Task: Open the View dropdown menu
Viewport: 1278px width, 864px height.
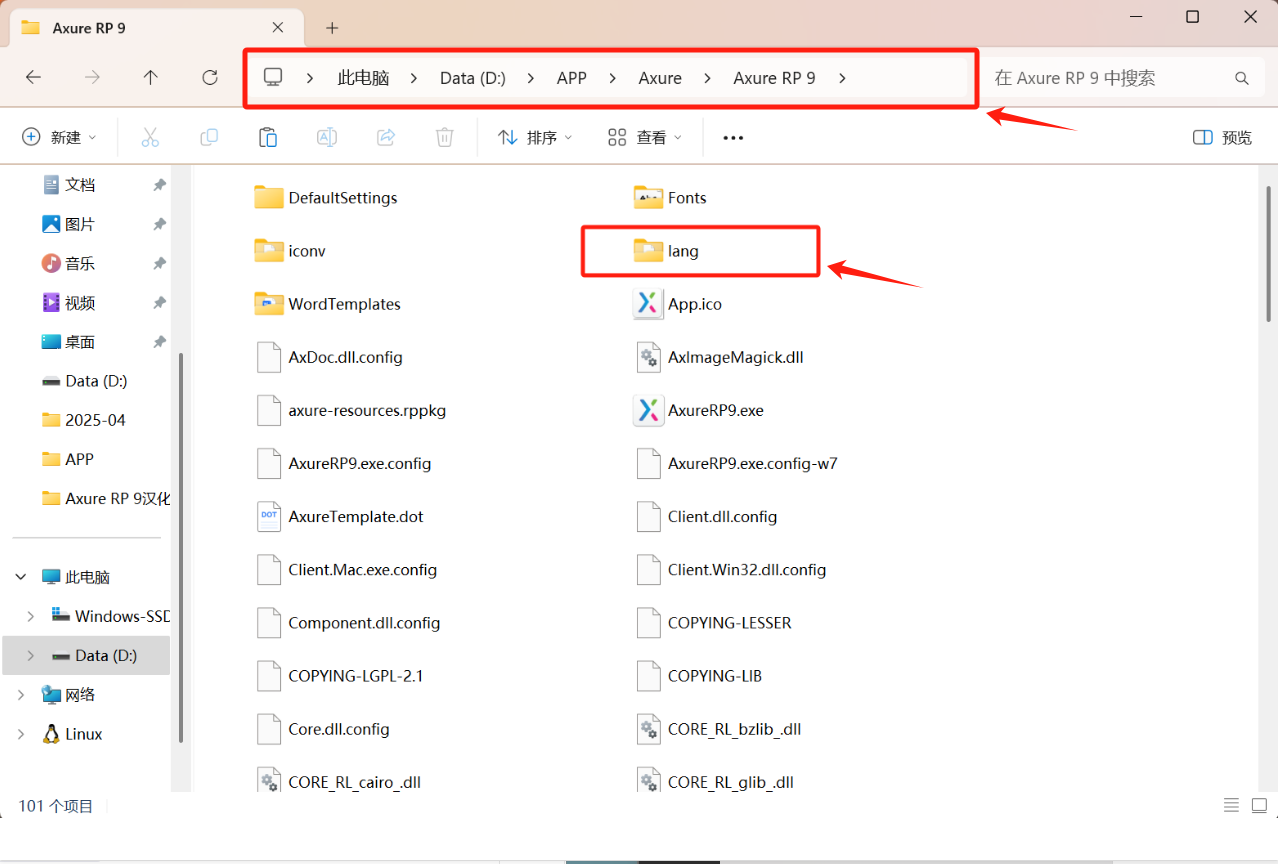Action: click(x=645, y=137)
